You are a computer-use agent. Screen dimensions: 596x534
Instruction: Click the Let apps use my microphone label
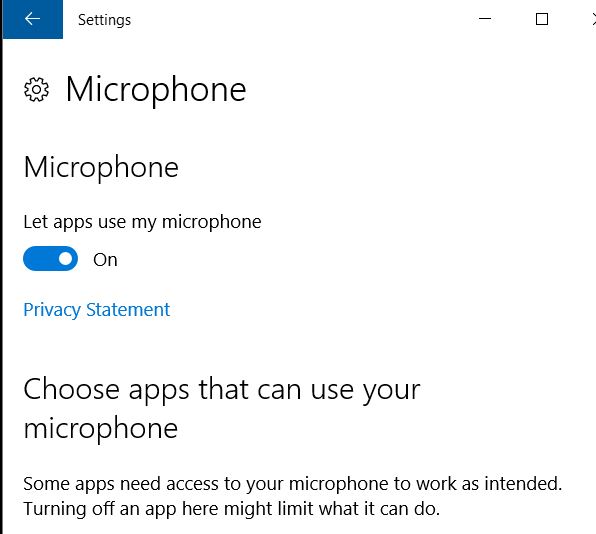click(x=142, y=222)
